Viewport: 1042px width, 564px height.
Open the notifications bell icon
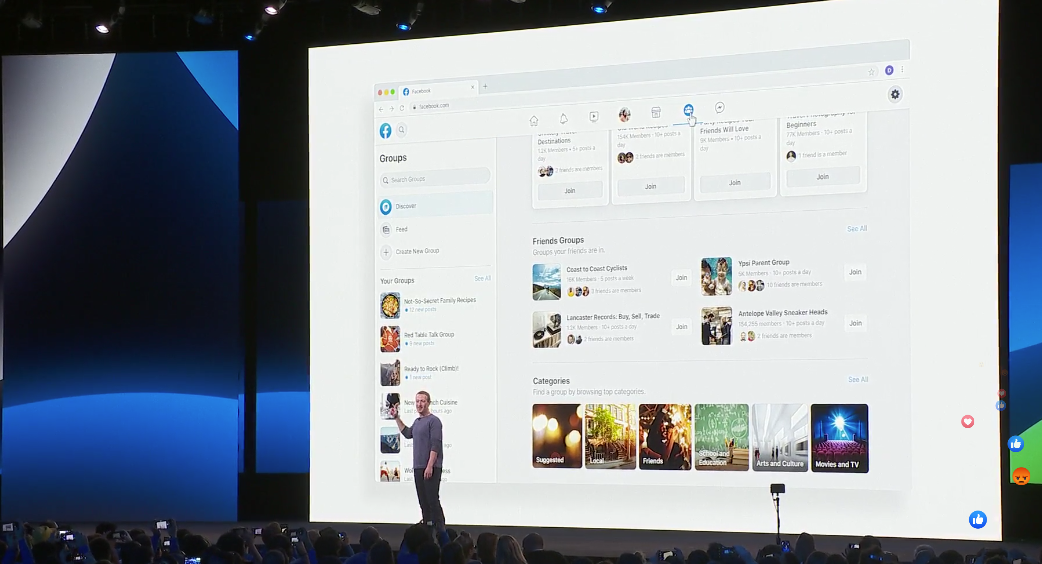click(x=563, y=118)
